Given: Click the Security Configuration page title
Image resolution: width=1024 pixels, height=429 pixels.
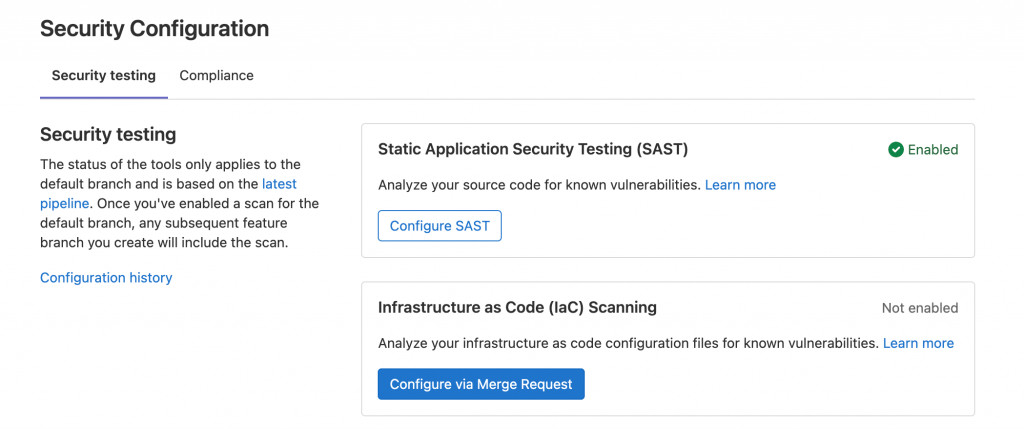Looking at the screenshot, I should [154, 29].
